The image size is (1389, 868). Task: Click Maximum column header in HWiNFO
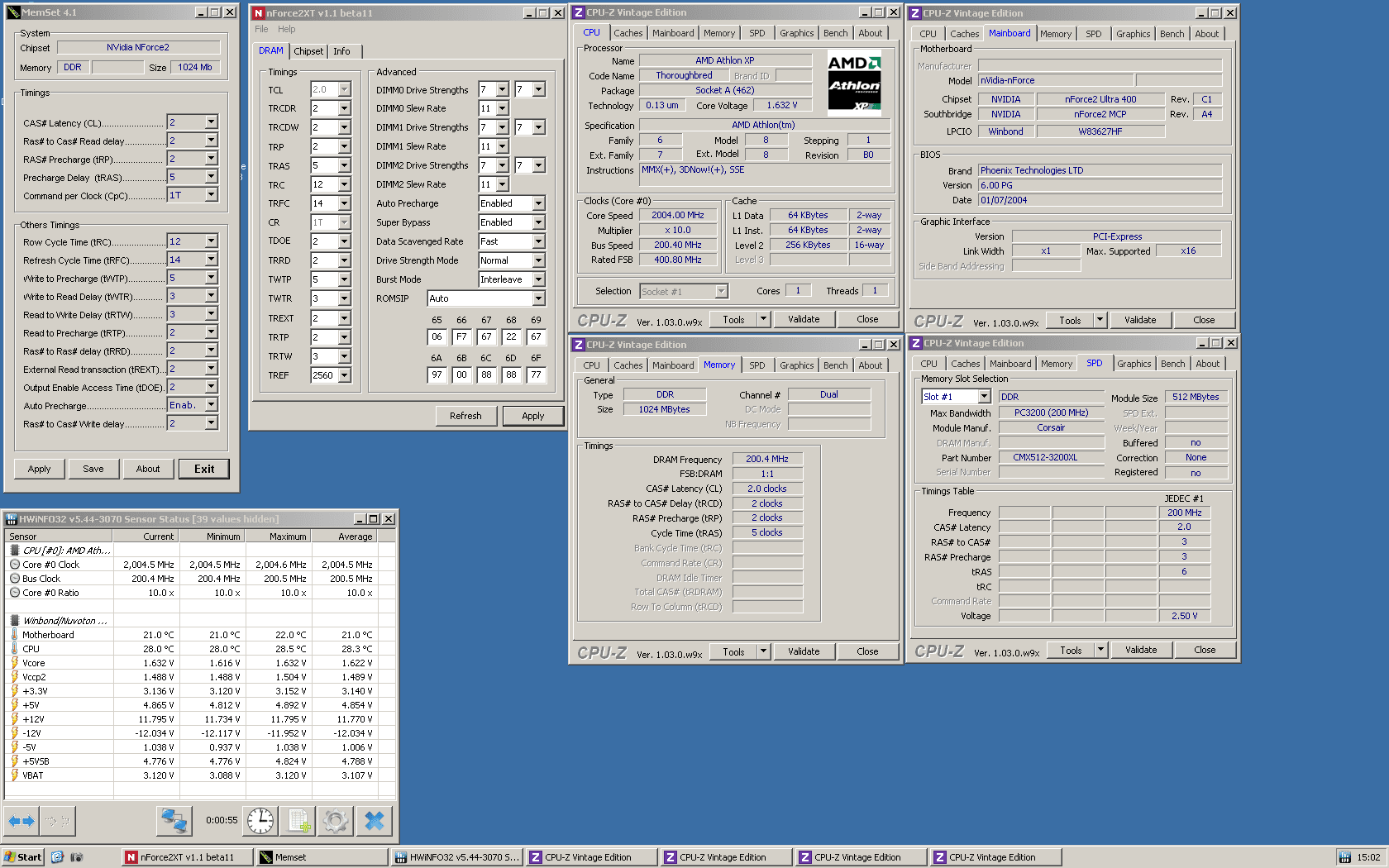pyautogui.click(x=279, y=537)
